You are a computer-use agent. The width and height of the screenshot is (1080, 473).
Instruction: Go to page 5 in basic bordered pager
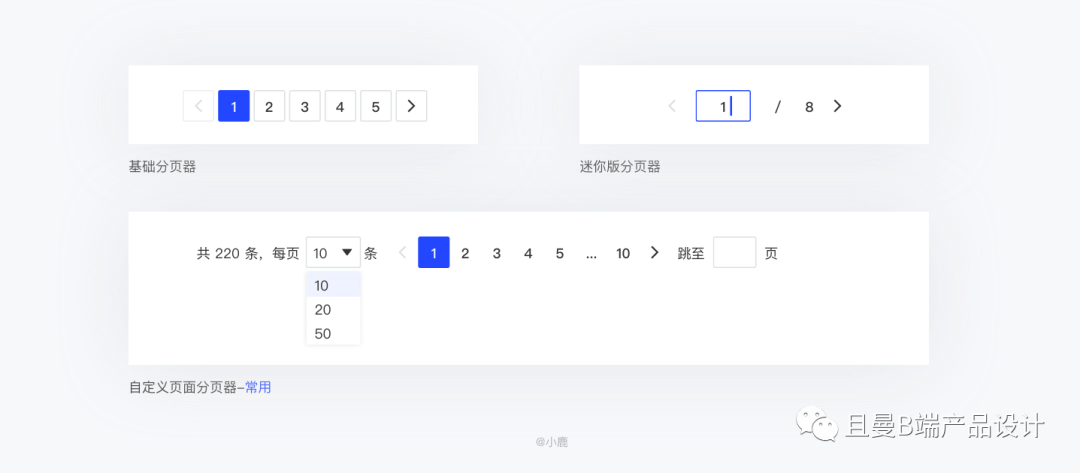(x=375, y=106)
